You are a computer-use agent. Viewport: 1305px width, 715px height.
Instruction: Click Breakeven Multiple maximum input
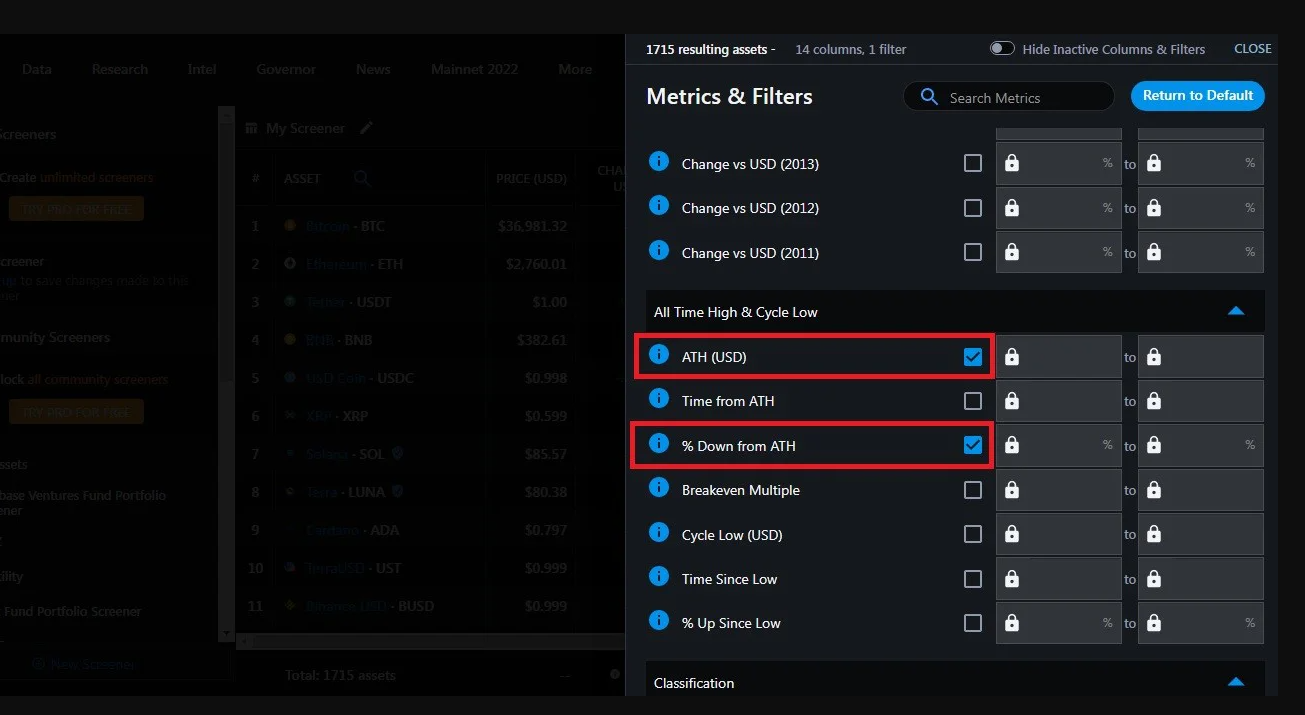click(1201, 490)
